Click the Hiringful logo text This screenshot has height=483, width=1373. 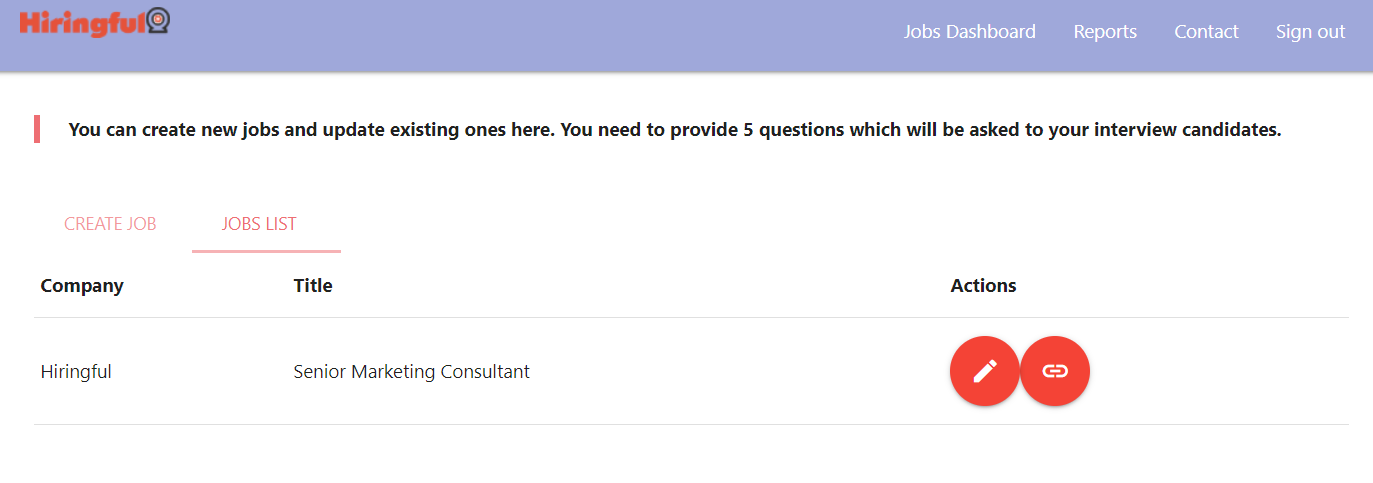tap(82, 23)
